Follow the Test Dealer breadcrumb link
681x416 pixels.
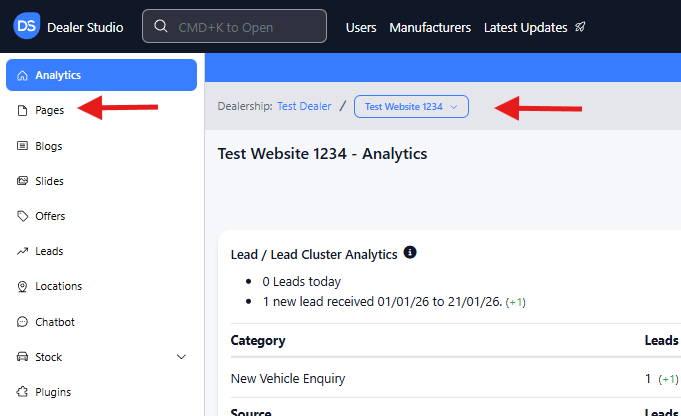click(x=304, y=106)
